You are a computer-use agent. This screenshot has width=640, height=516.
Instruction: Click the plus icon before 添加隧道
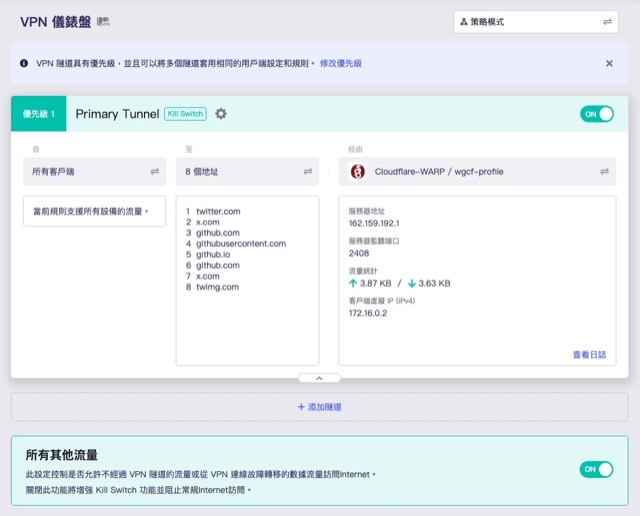[x=301, y=407]
